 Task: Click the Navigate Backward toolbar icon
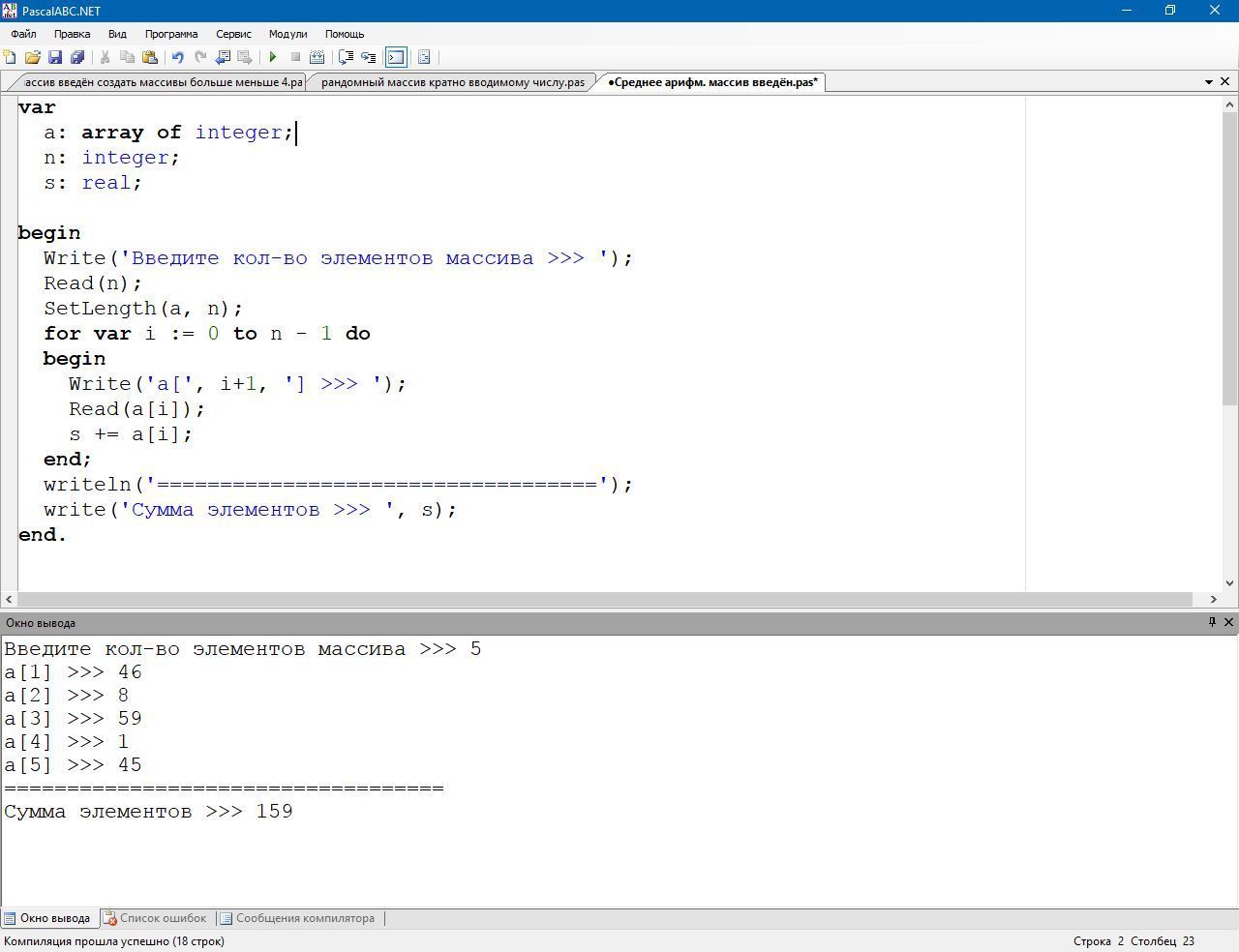223,57
